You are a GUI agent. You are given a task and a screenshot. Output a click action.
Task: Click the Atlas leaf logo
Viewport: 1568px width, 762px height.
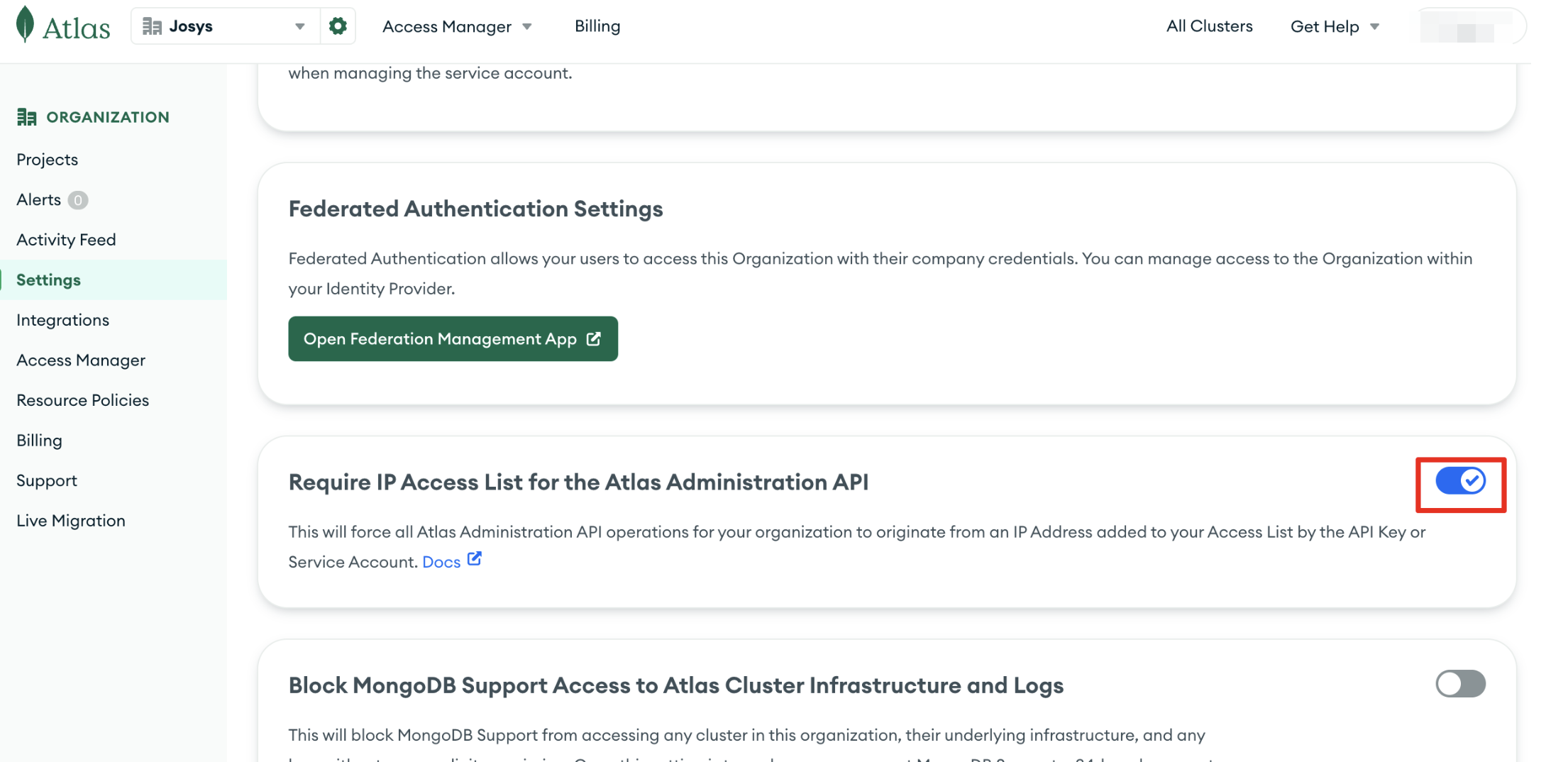click(26, 25)
